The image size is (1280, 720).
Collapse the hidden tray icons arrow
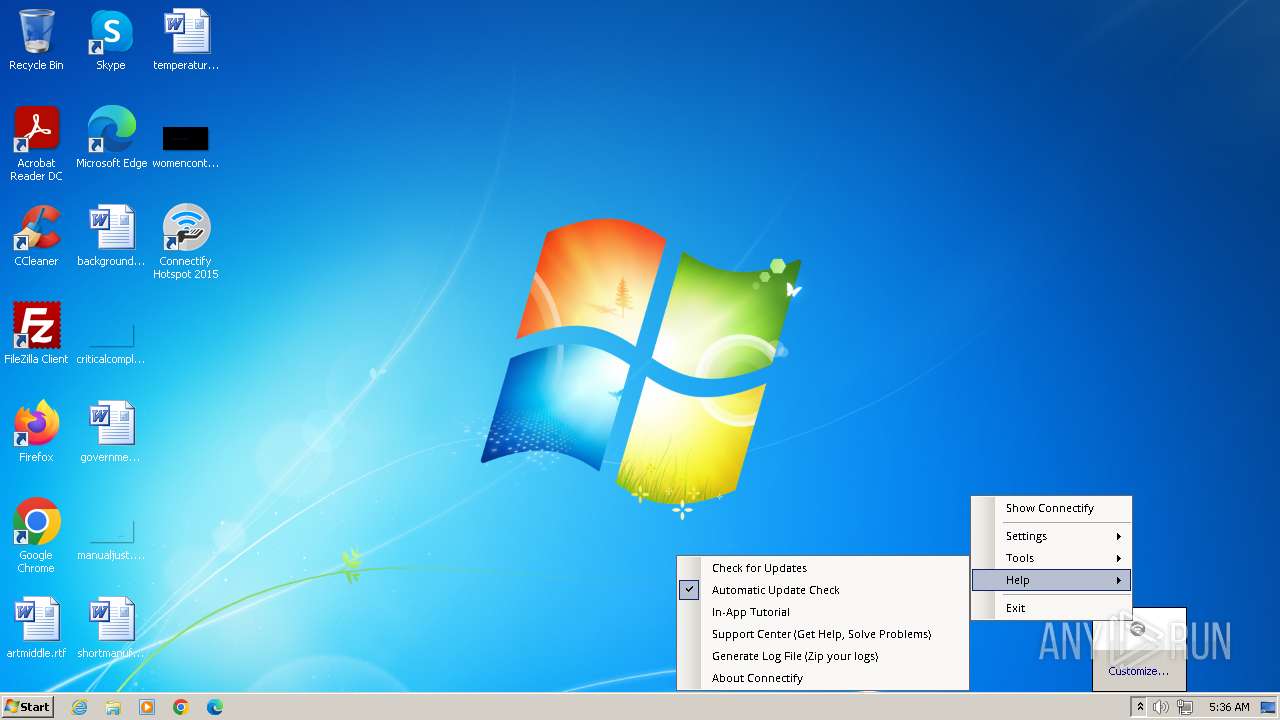click(x=1139, y=707)
